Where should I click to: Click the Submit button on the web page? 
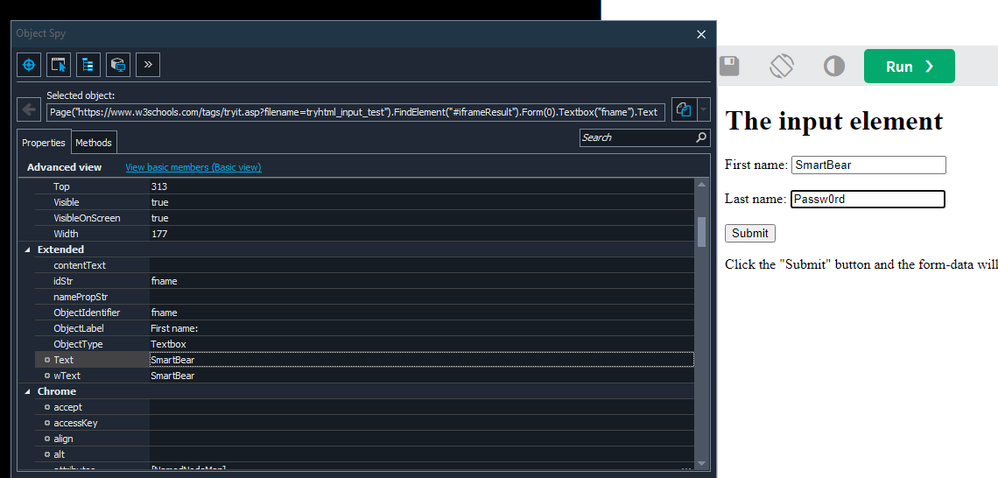point(750,233)
